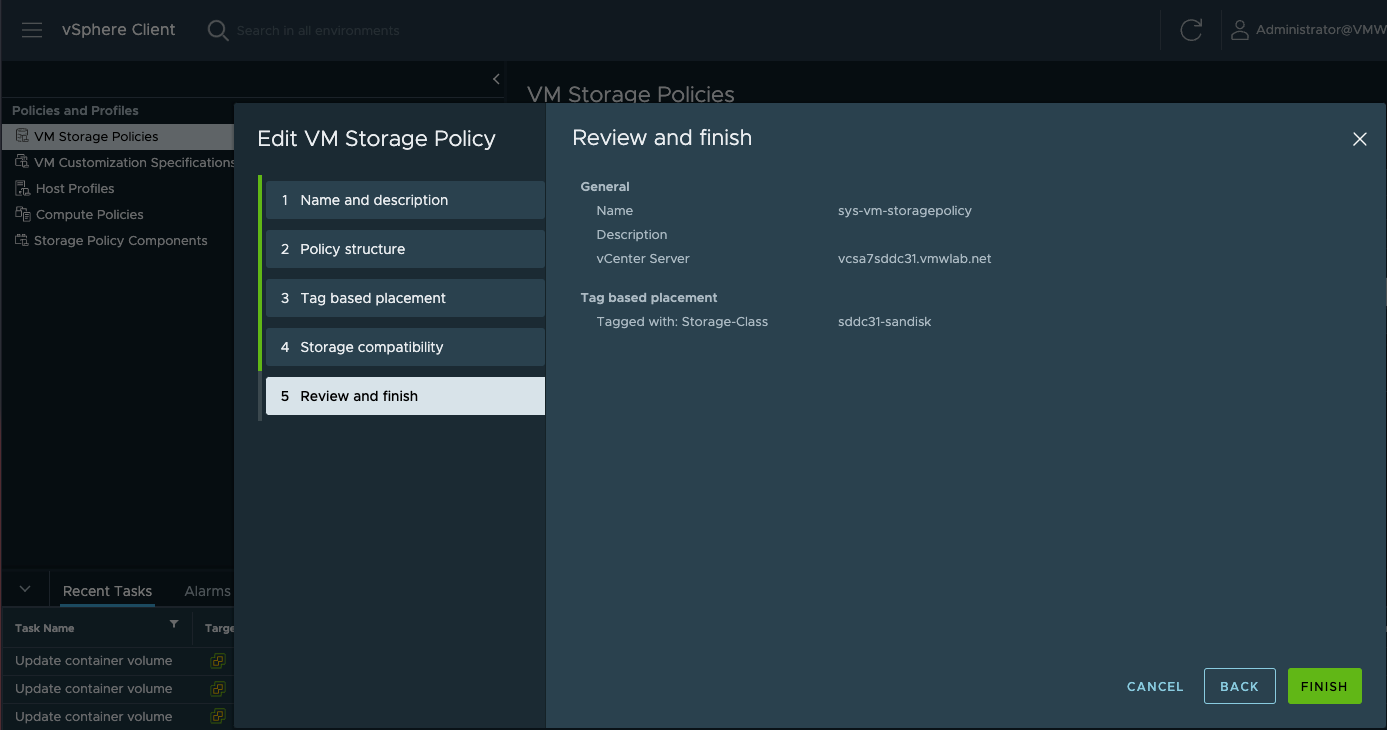The width and height of the screenshot is (1387, 730).
Task: Click target icon of first task row
Action: 217,661
